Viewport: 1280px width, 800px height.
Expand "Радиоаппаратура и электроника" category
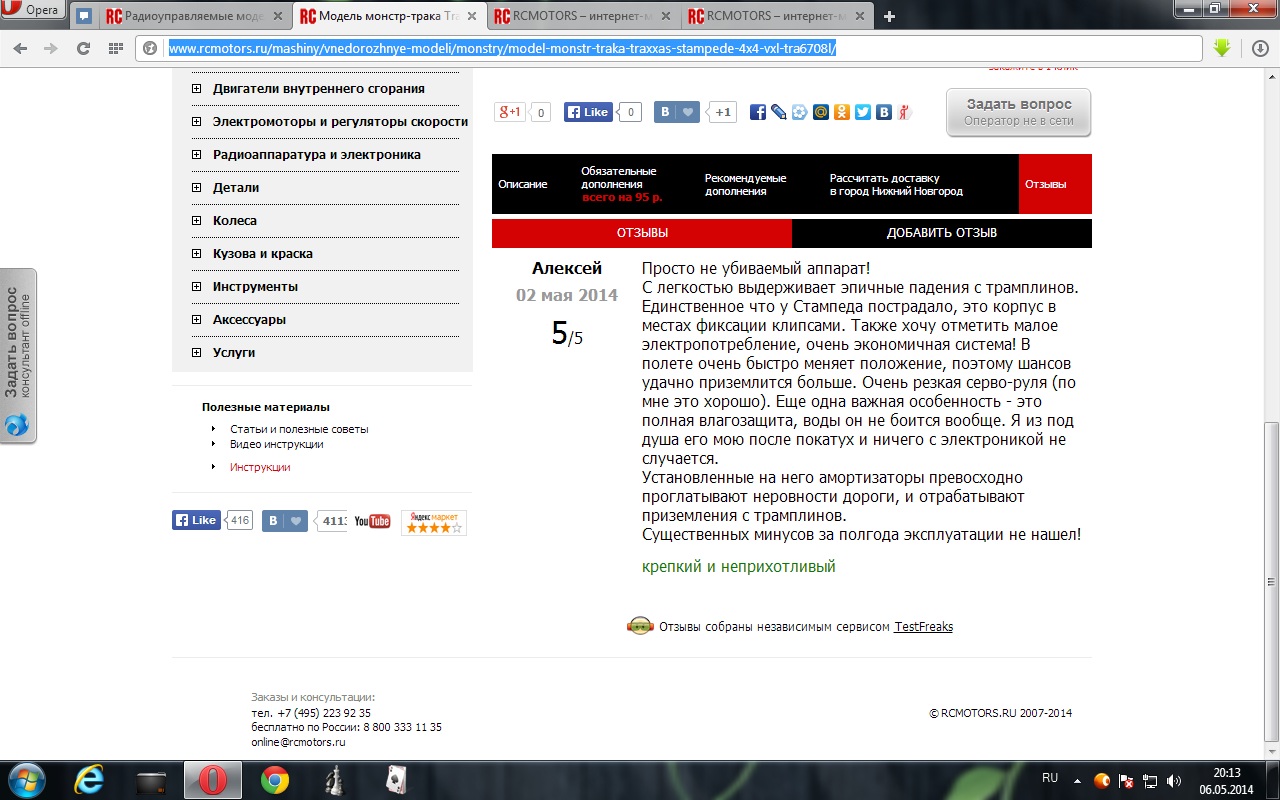pos(196,155)
